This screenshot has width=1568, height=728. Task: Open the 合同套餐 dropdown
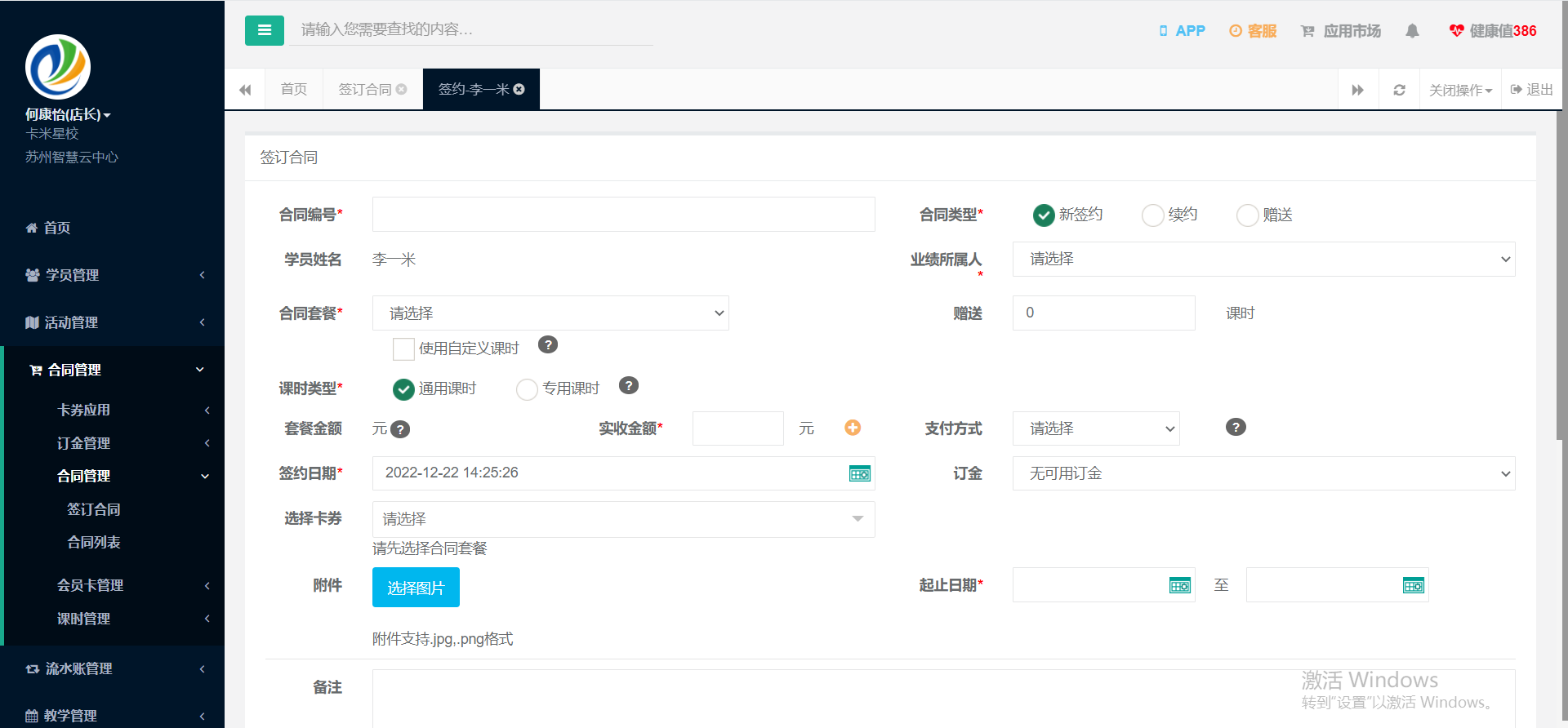550,313
